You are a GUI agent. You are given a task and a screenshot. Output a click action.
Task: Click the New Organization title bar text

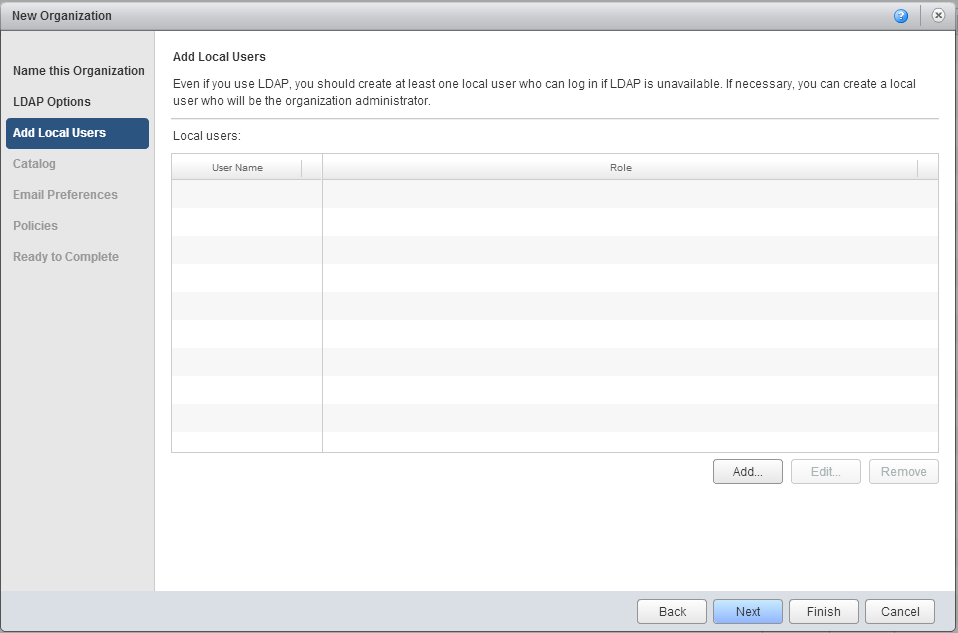click(x=62, y=16)
